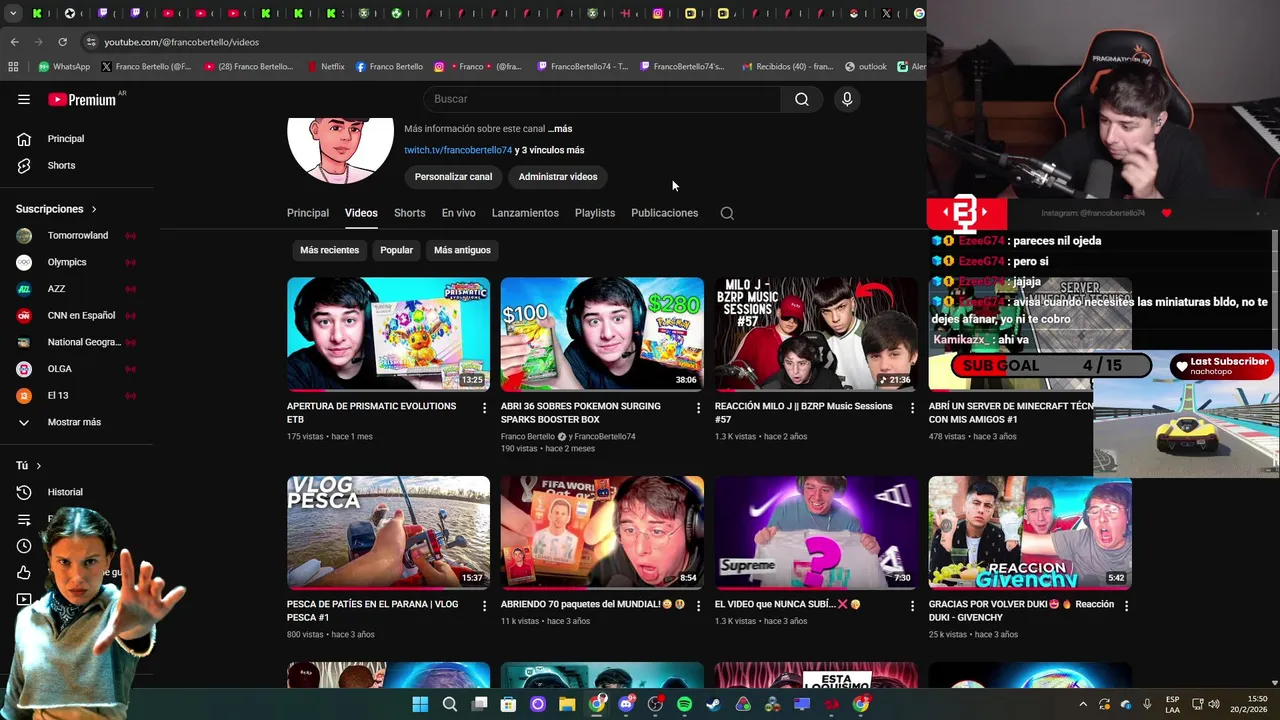Click browser back arrow
Screen dimensions: 1280x720
click(14, 42)
